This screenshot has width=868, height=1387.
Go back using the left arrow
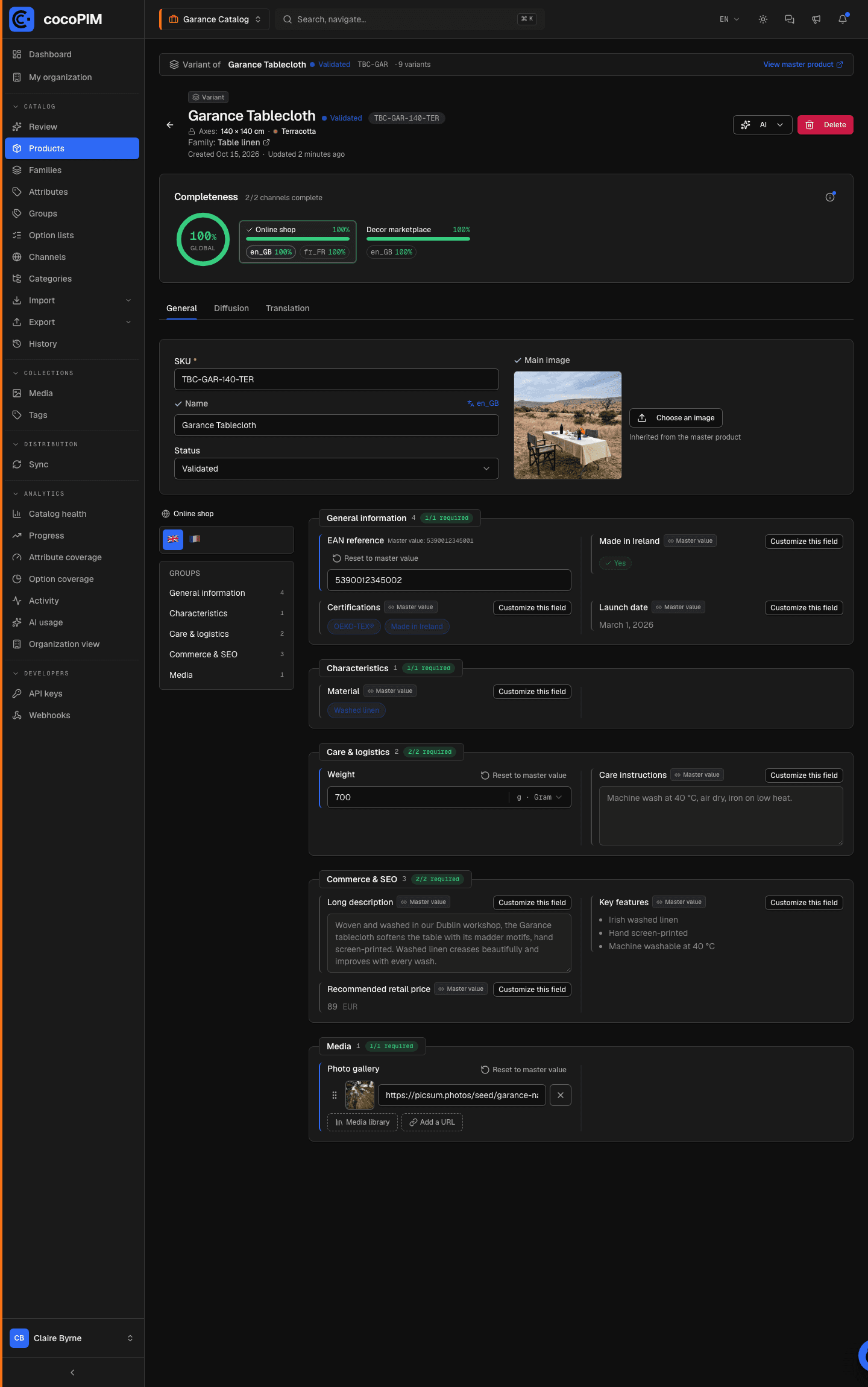(x=170, y=125)
